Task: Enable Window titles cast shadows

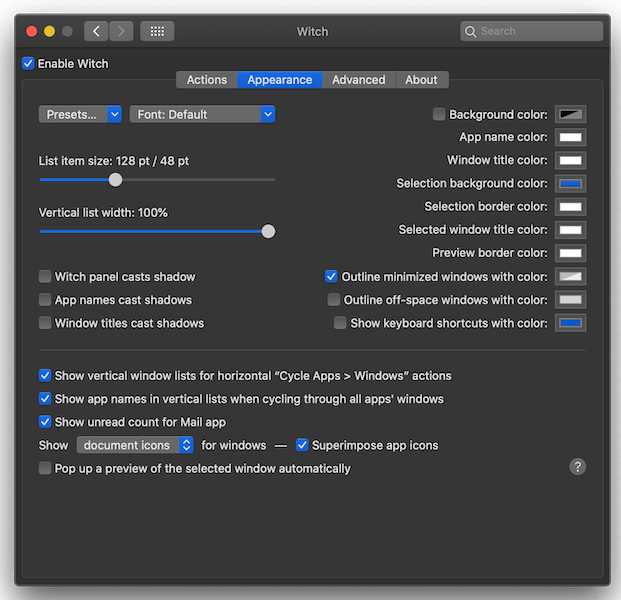Action: coord(45,323)
